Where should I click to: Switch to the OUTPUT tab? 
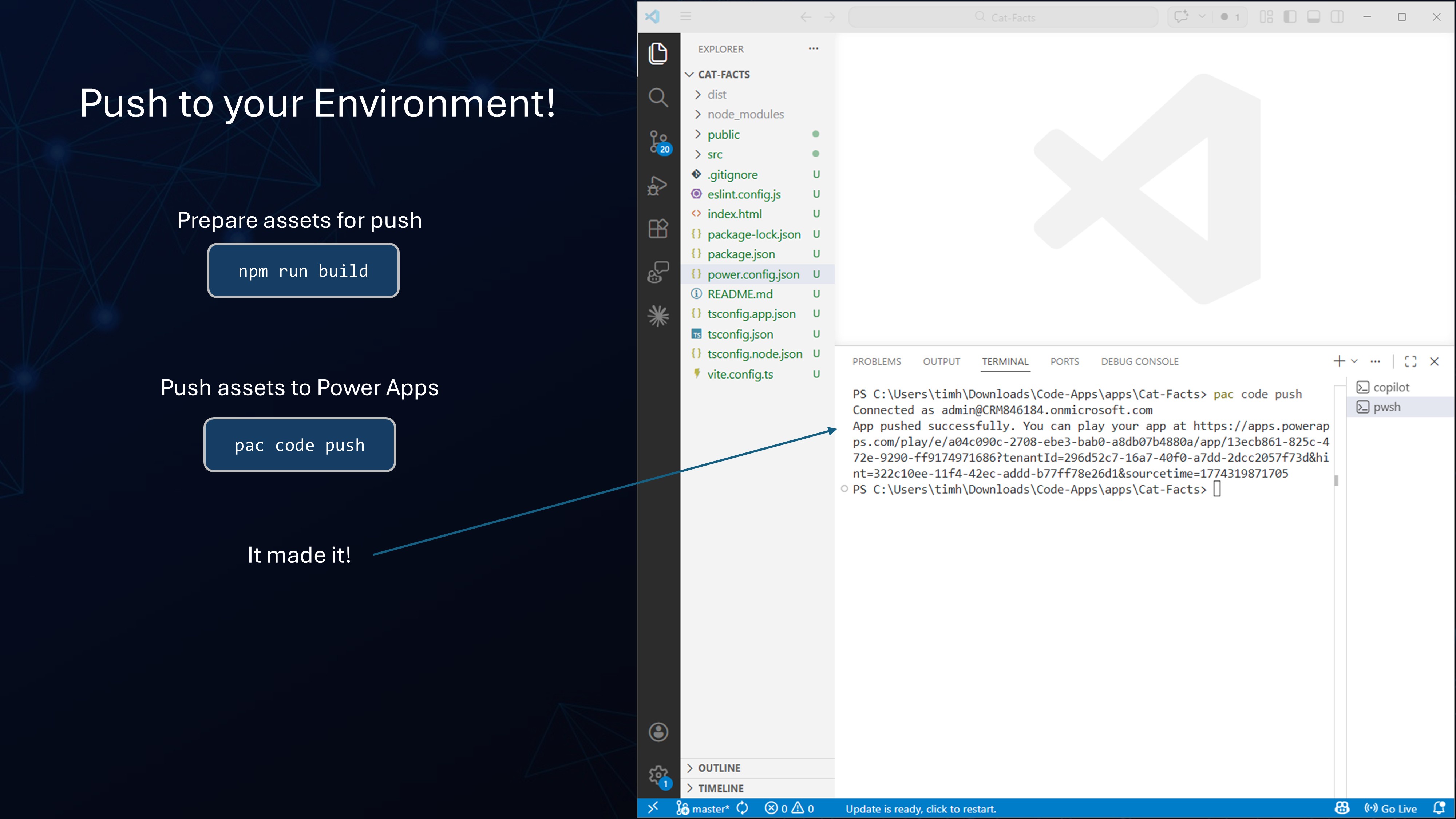(942, 362)
